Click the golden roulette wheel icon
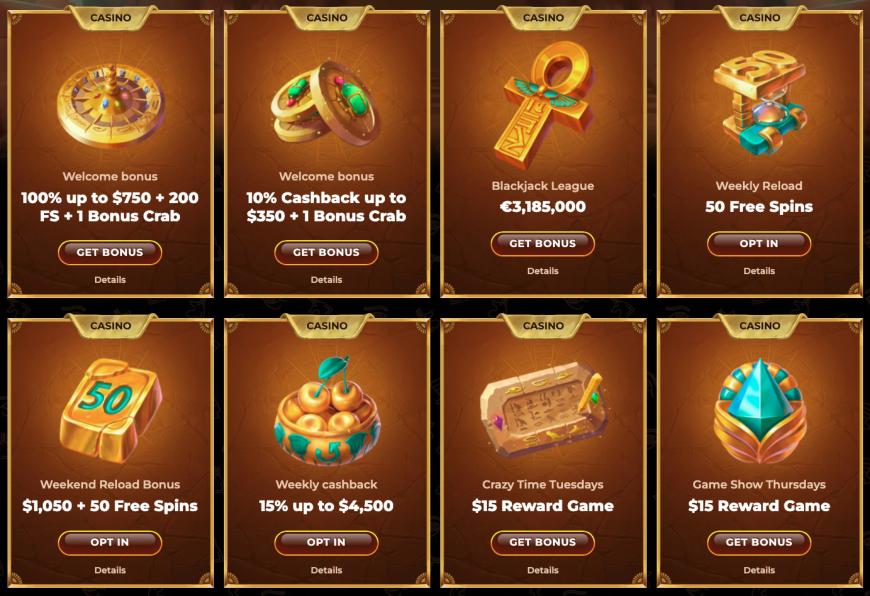 [x=110, y=105]
